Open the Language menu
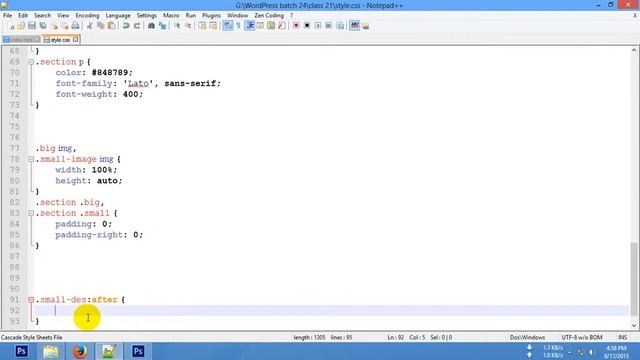640x360 pixels. tap(118, 16)
